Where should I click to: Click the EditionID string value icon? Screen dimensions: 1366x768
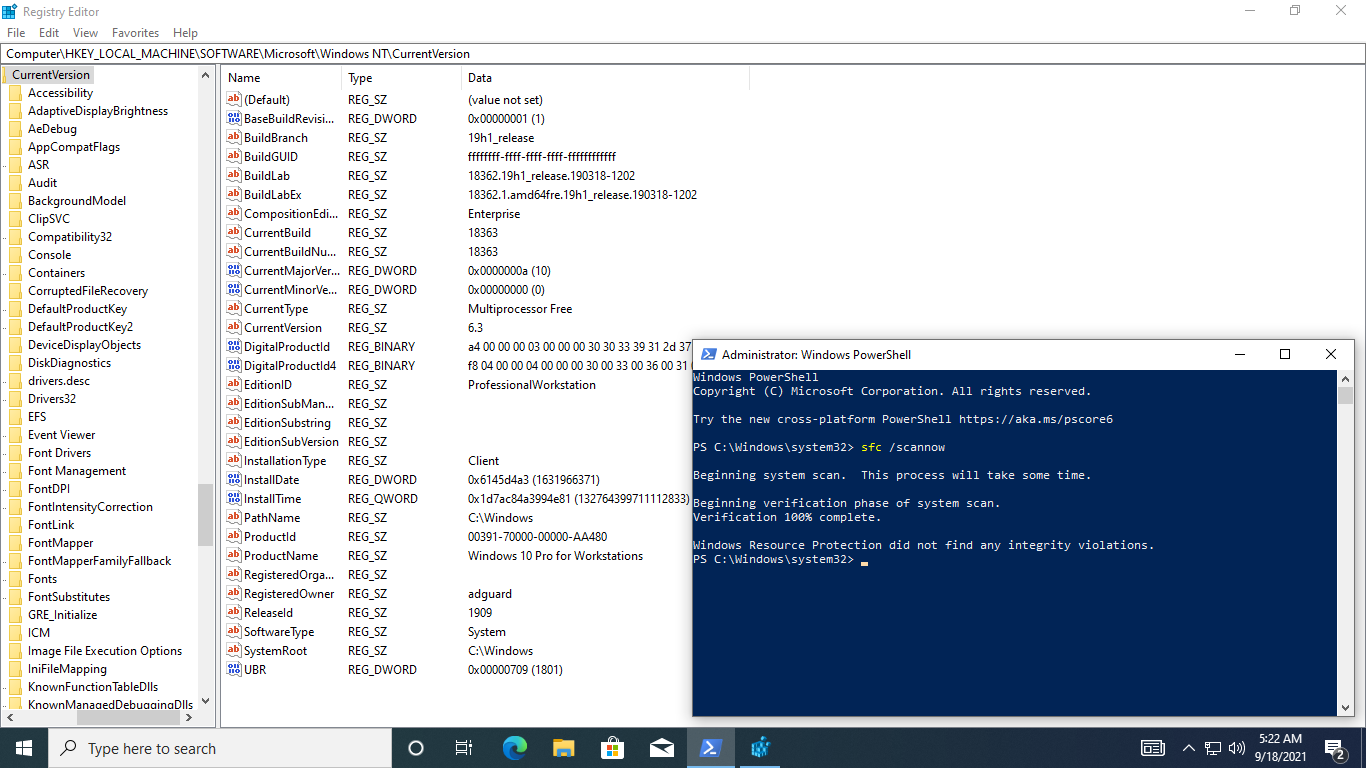click(234, 385)
